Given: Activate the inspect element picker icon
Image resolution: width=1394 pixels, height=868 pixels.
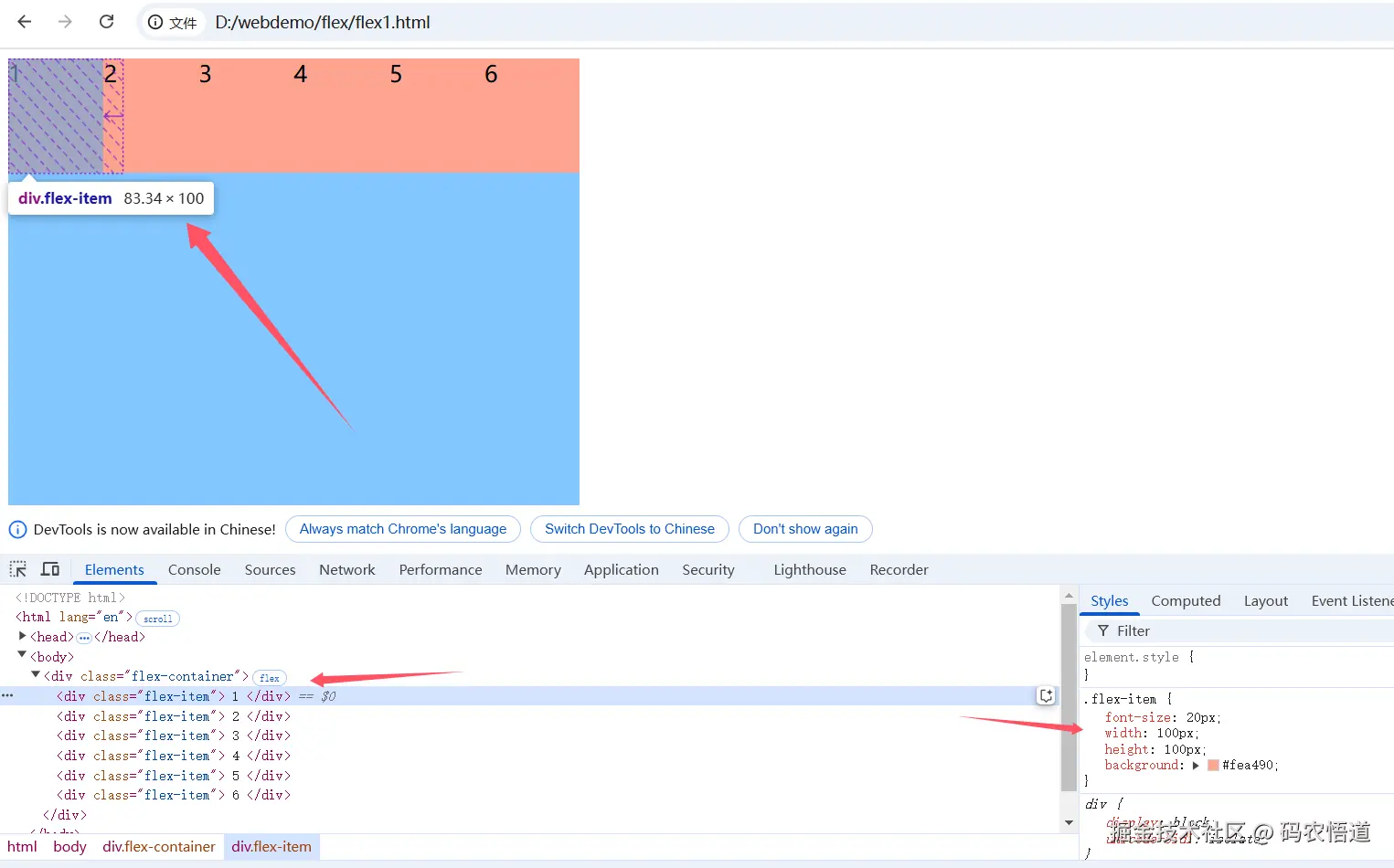Looking at the screenshot, I should tap(18, 569).
